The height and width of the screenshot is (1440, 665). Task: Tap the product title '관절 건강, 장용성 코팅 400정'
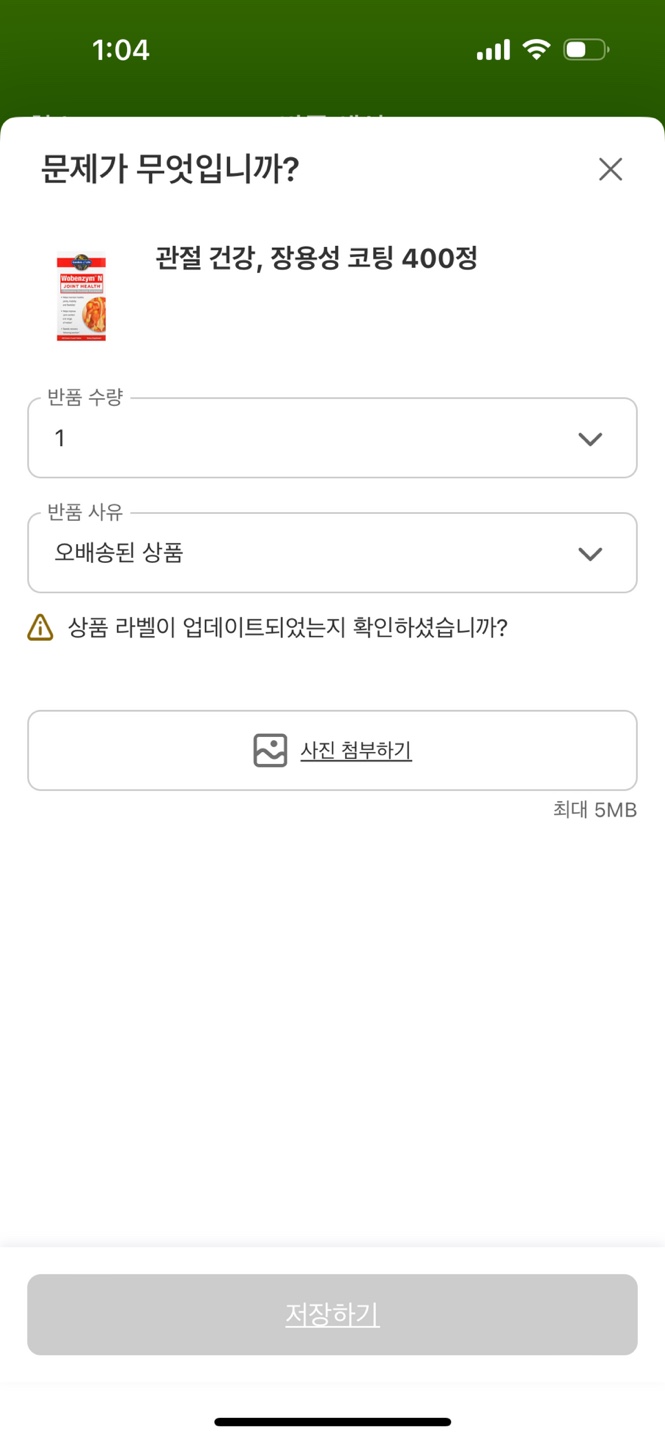pos(316,259)
